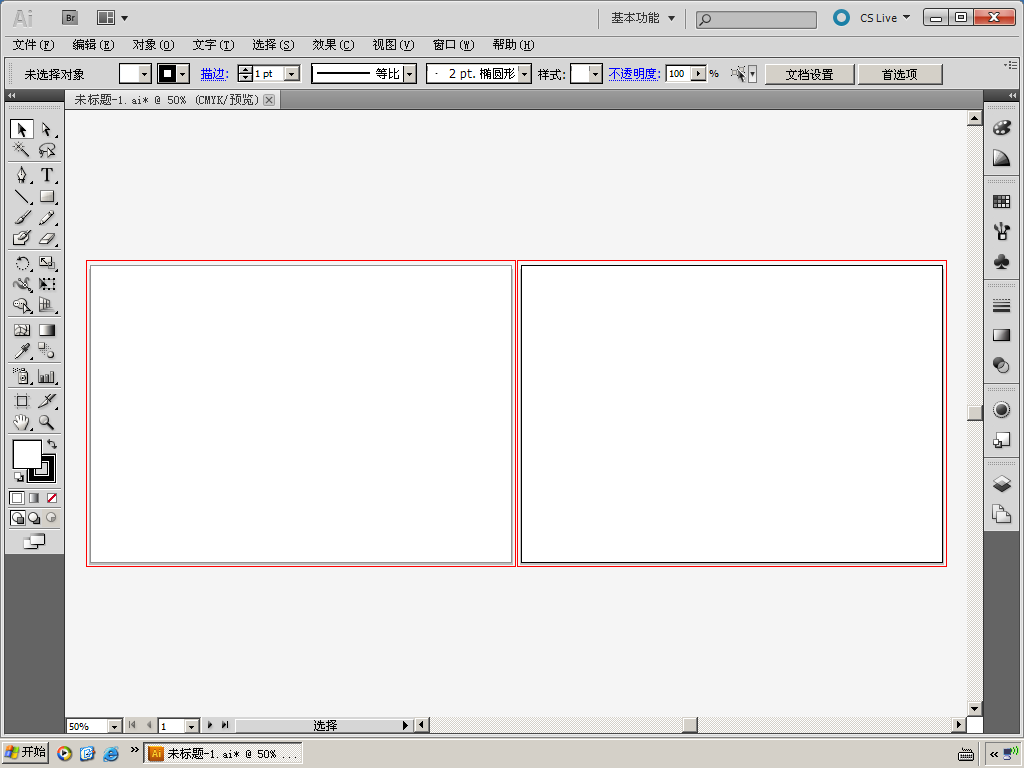Enable Draw Behind mode
1024x768 pixels.
[34, 518]
